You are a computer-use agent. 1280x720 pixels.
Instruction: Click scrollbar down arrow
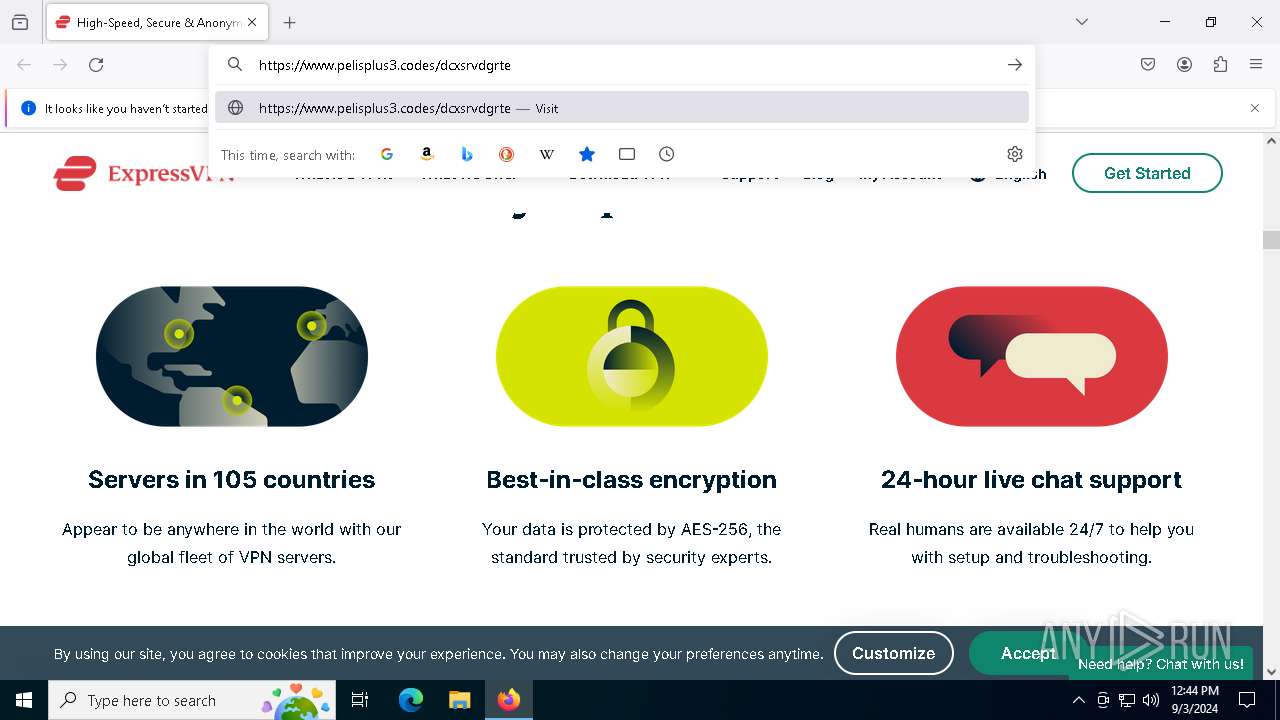pos(1271,672)
